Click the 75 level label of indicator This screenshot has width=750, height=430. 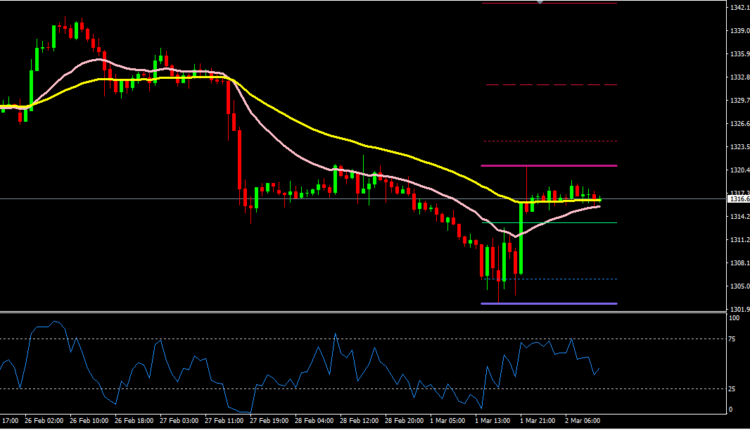(732, 340)
